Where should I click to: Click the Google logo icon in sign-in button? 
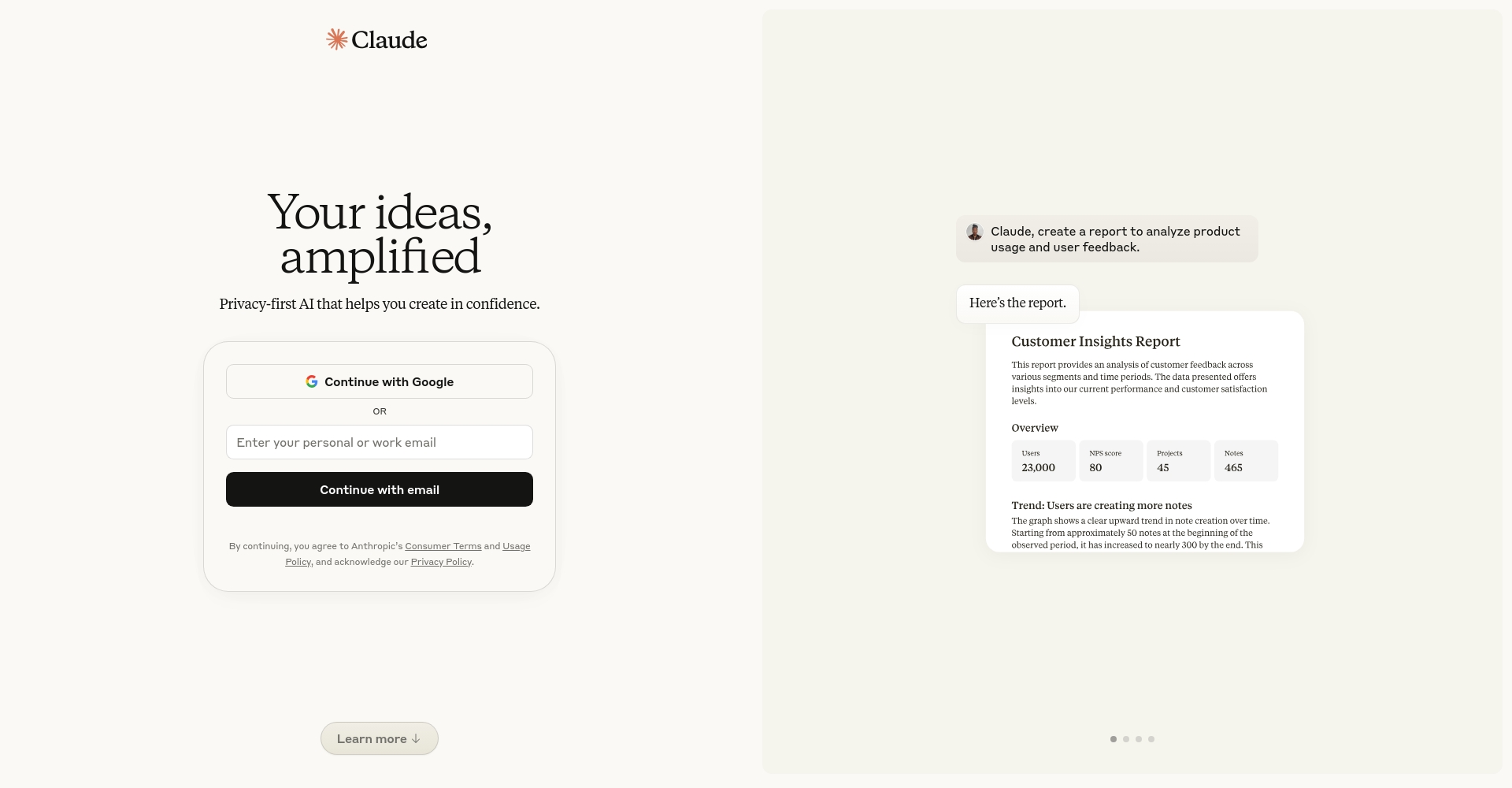click(x=312, y=381)
